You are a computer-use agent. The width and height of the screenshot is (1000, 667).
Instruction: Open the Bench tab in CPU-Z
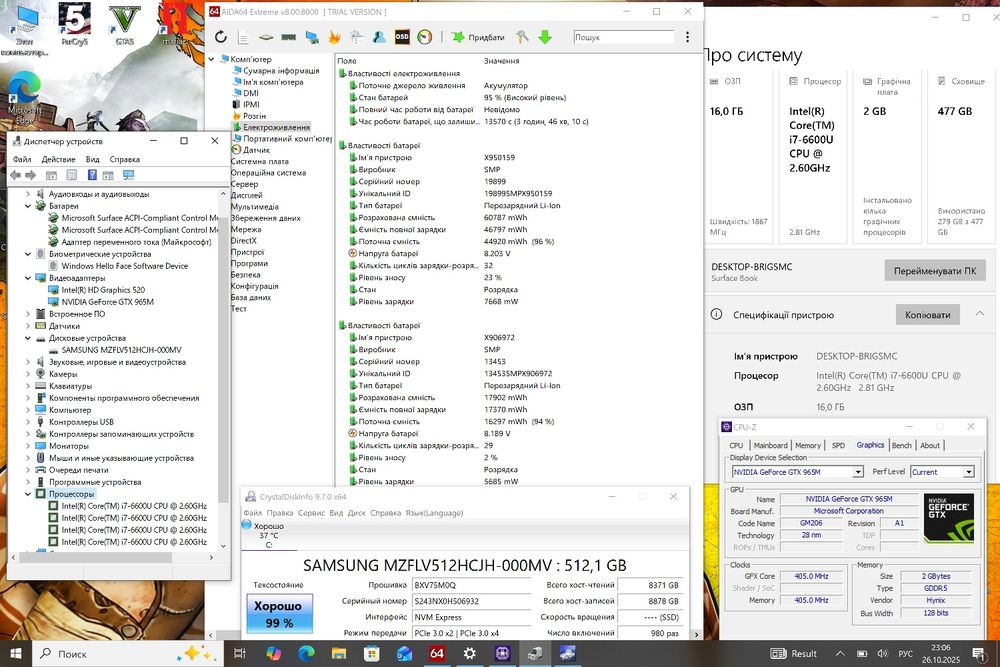[x=902, y=445]
